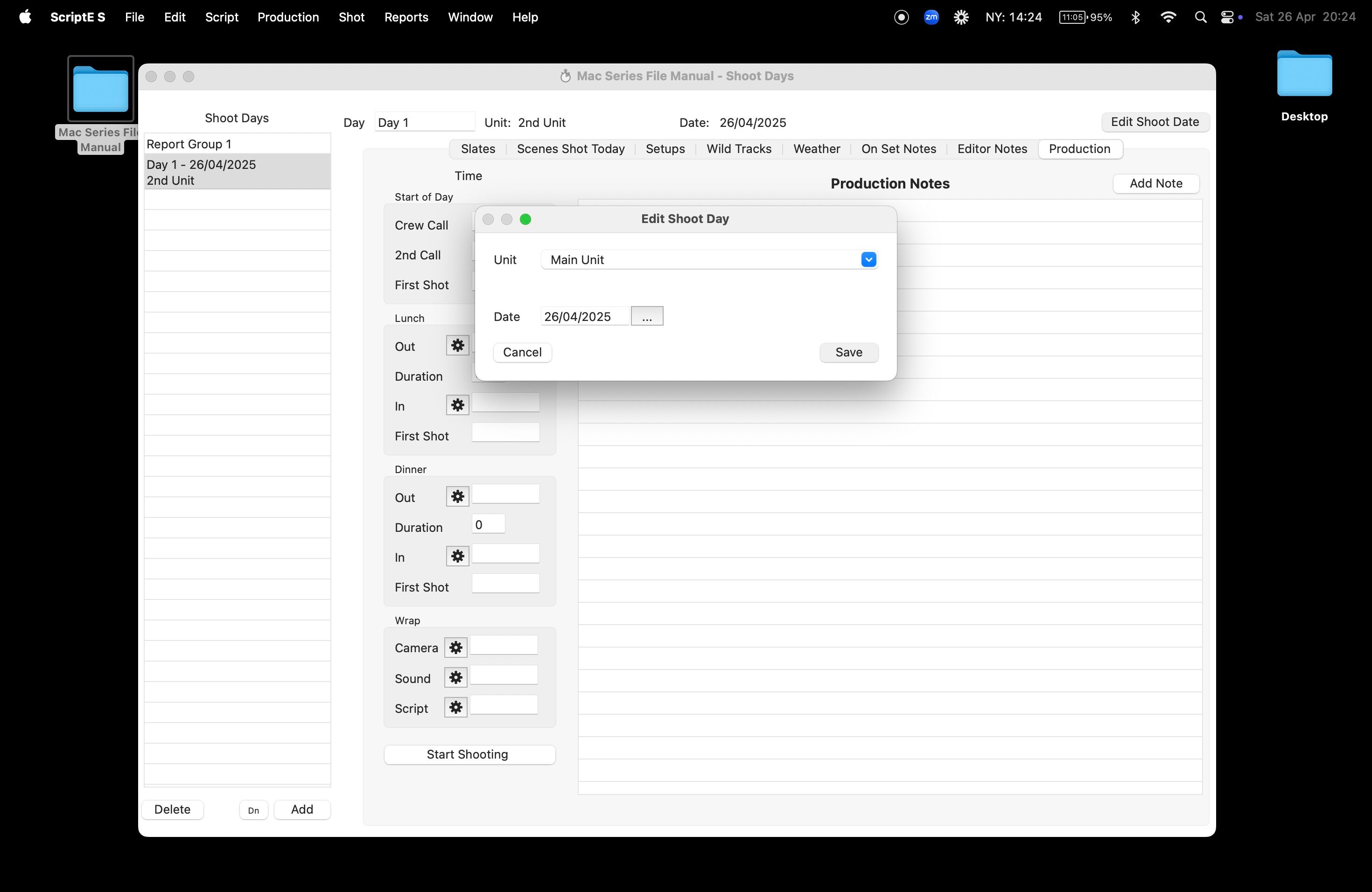This screenshot has width=1372, height=892.
Task: Click the Script wrap gear icon
Action: click(x=455, y=708)
